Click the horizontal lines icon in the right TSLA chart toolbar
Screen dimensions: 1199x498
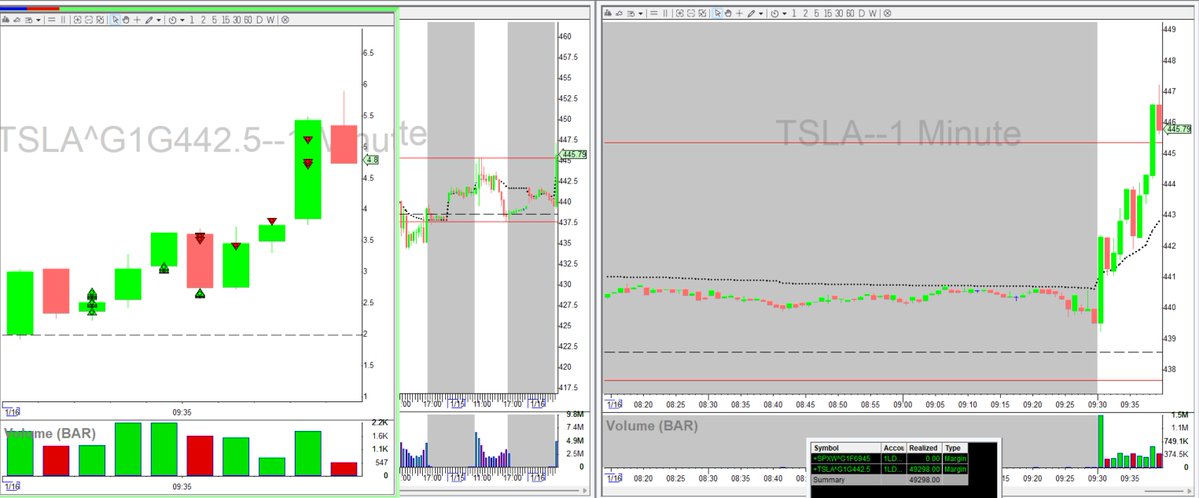[653, 13]
